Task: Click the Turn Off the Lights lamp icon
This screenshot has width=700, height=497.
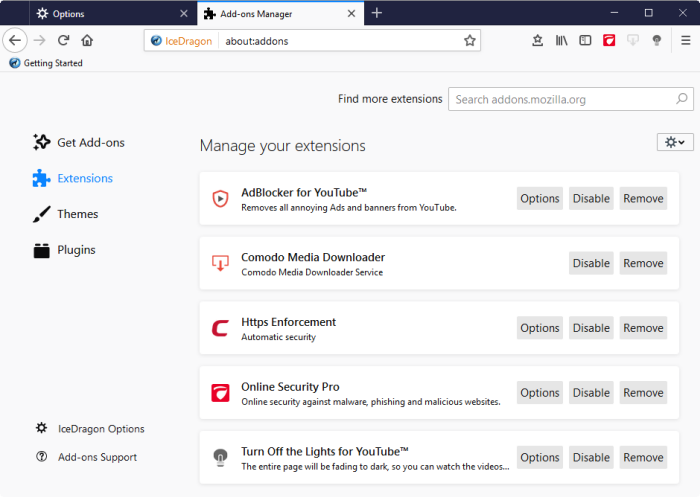Action: [x=657, y=40]
